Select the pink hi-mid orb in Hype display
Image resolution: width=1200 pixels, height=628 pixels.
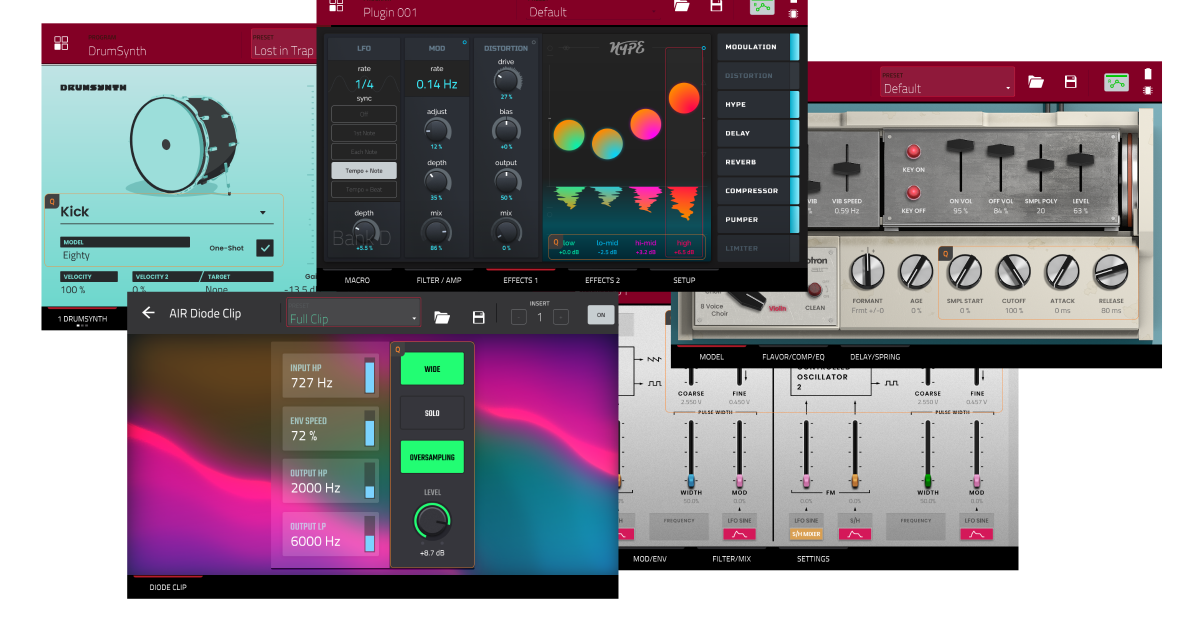(646, 124)
